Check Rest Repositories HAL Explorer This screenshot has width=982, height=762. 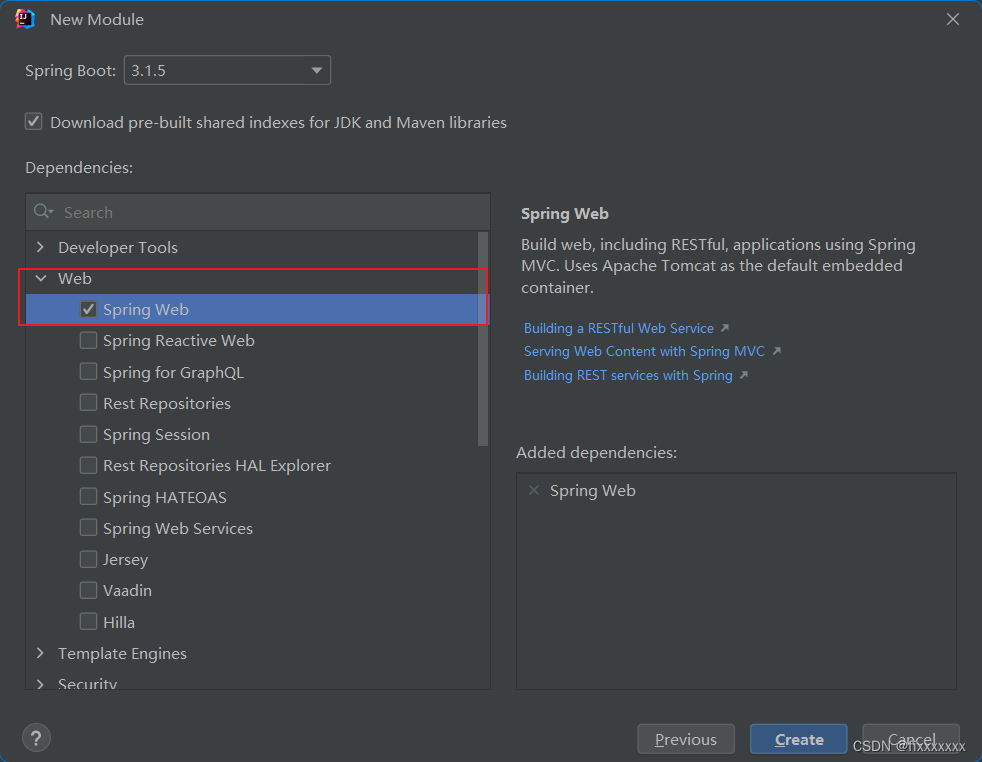coord(88,466)
